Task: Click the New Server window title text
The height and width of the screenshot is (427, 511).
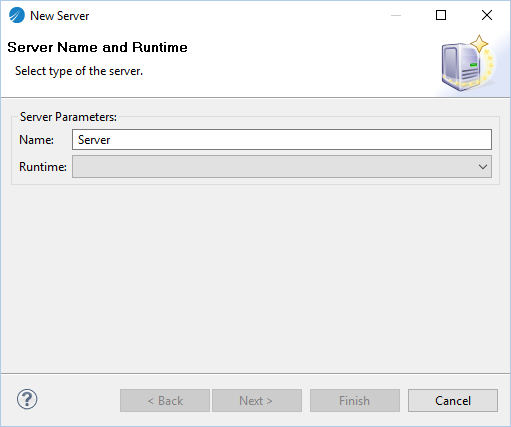Action: click(x=60, y=16)
